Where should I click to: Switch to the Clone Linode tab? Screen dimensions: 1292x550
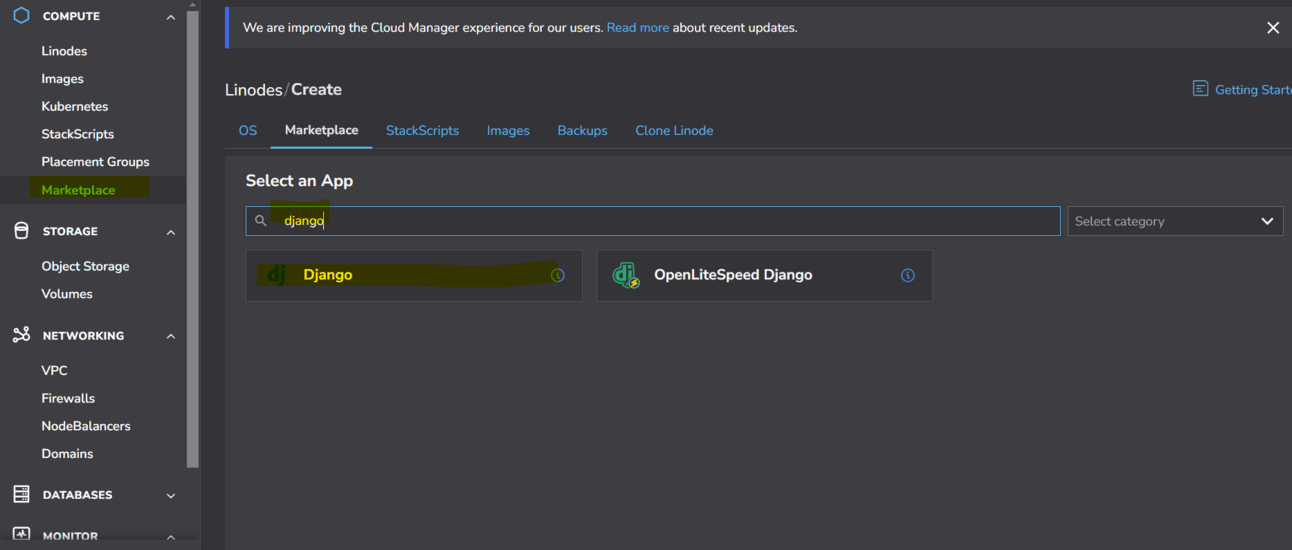pos(674,130)
